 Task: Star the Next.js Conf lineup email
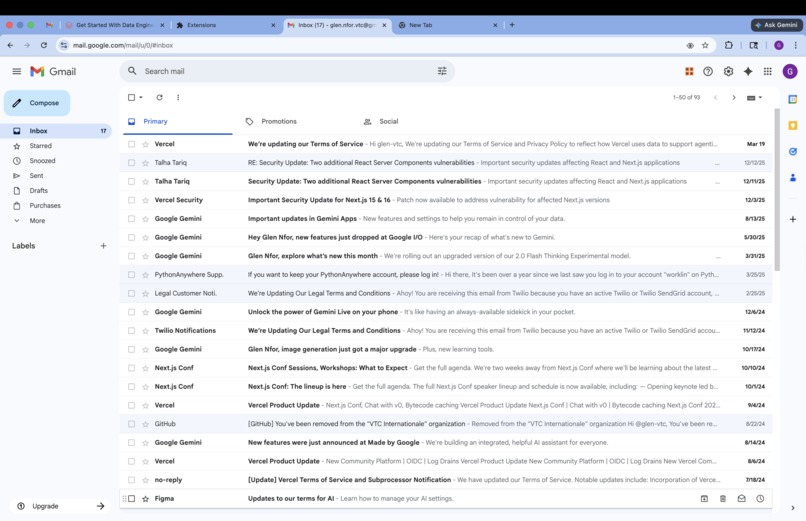145,386
